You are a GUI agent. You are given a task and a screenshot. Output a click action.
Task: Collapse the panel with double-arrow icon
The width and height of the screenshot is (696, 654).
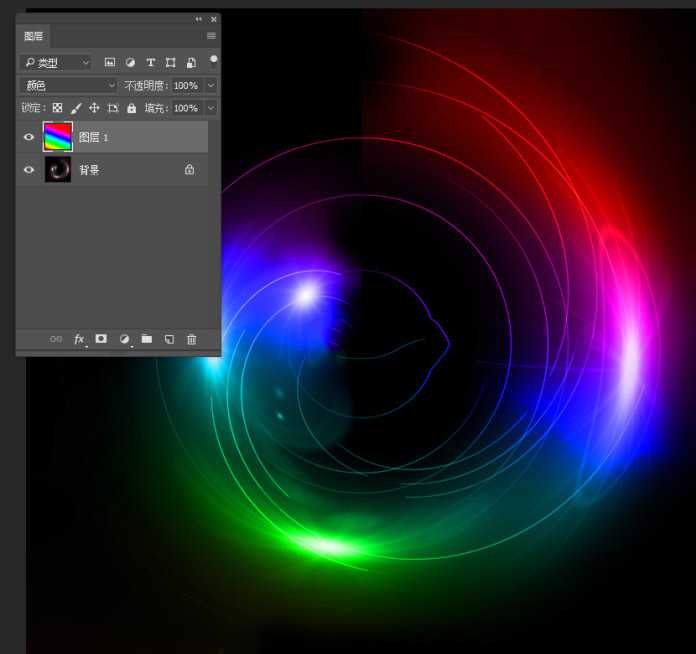point(198,19)
